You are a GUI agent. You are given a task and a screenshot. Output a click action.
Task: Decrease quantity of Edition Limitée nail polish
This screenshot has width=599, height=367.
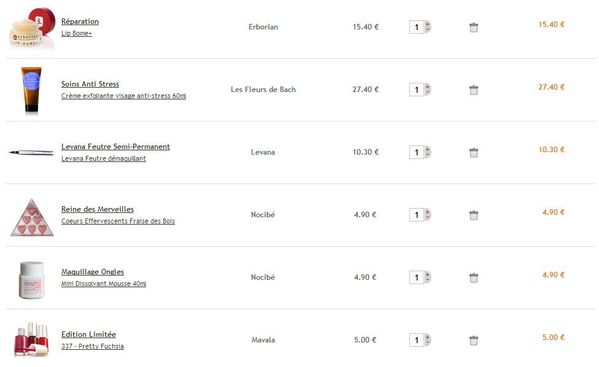click(427, 343)
